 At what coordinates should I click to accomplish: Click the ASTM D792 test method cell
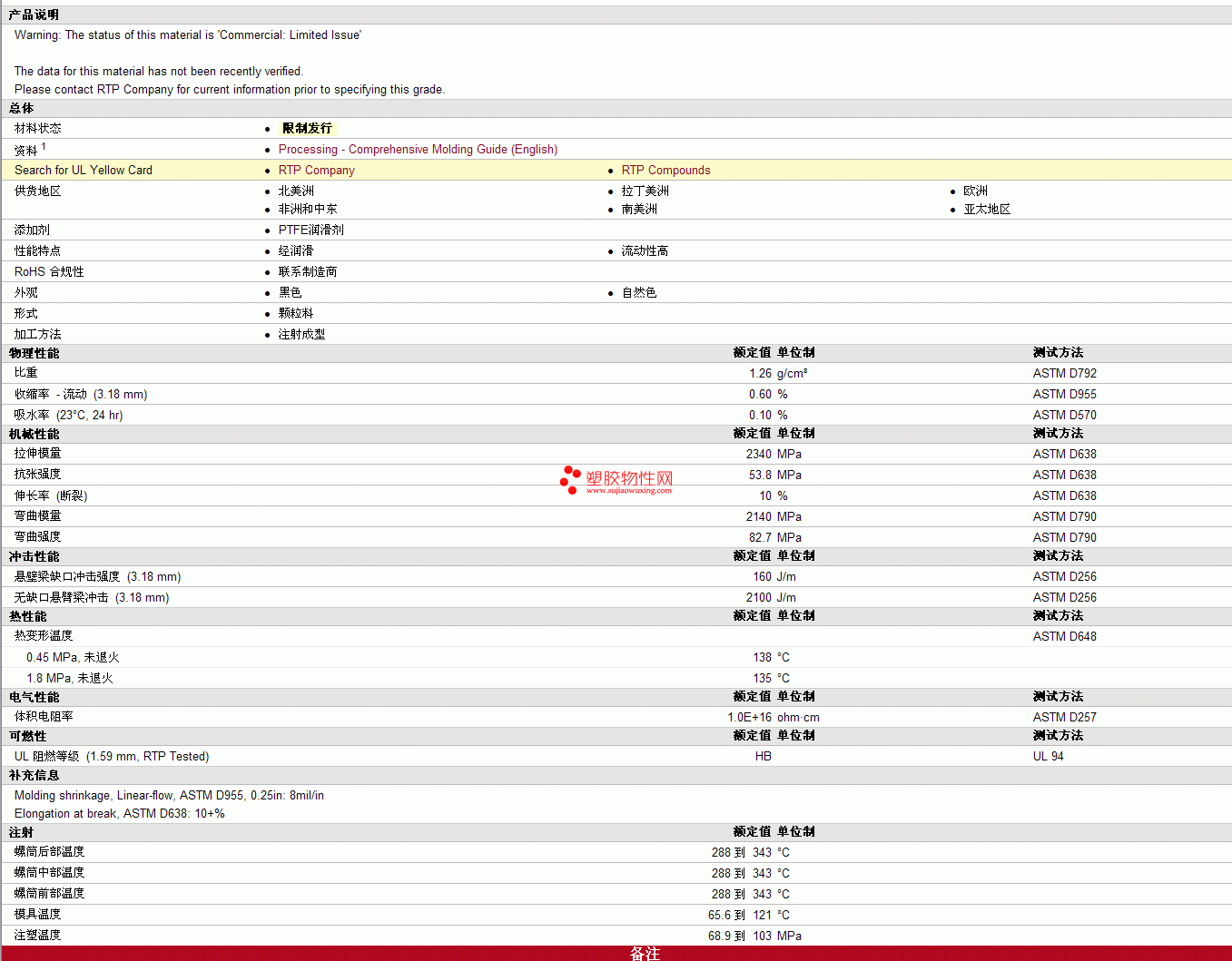pyautogui.click(x=1064, y=374)
